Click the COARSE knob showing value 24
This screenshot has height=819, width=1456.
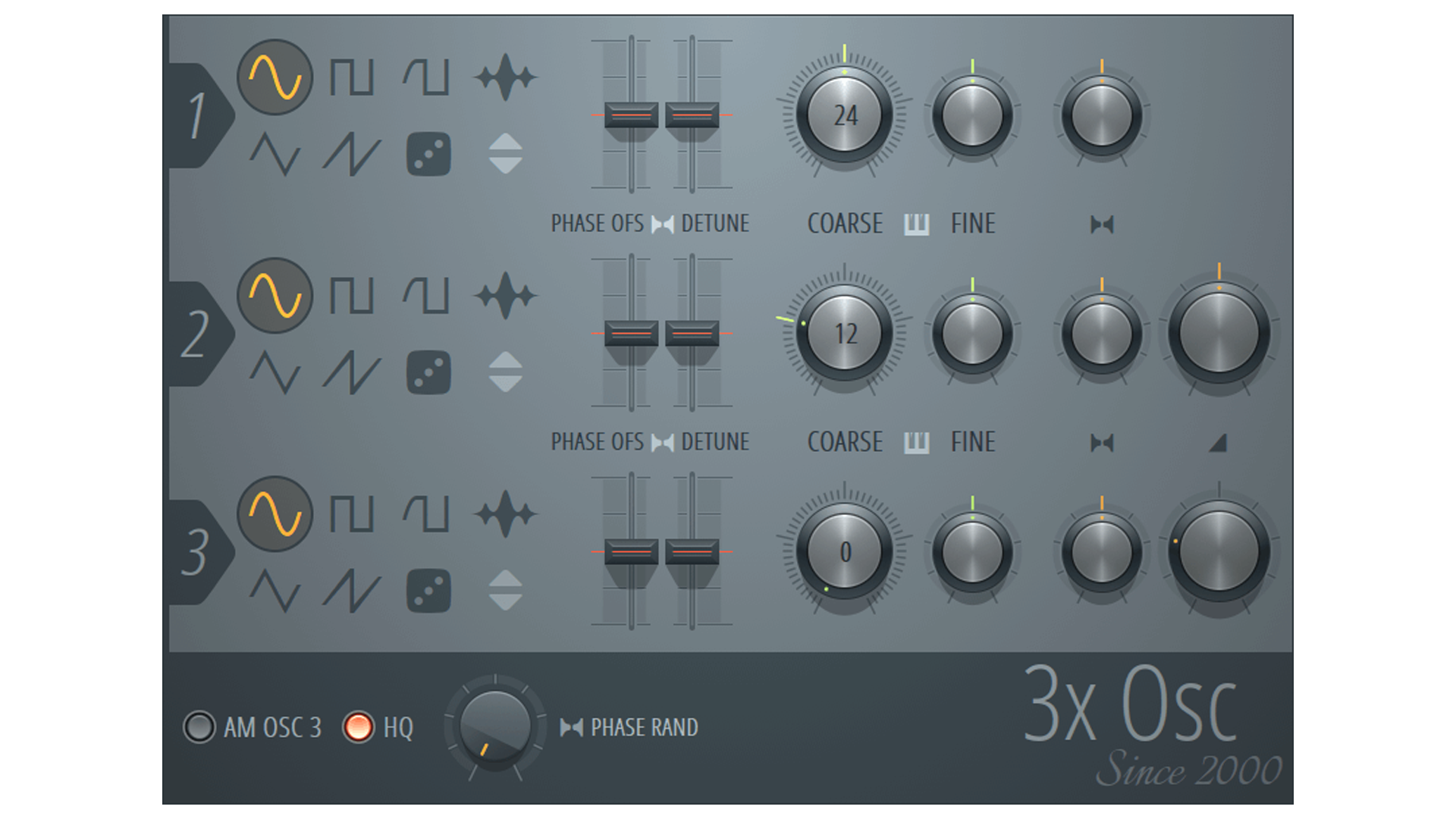tap(844, 116)
